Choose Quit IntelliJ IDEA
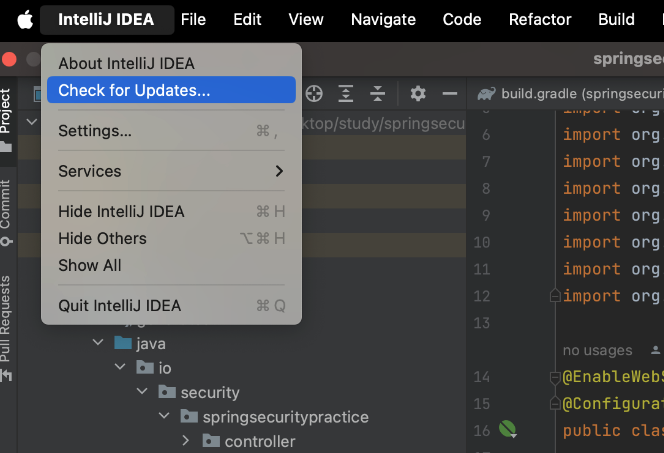The width and height of the screenshot is (664, 453). pos(171,306)
